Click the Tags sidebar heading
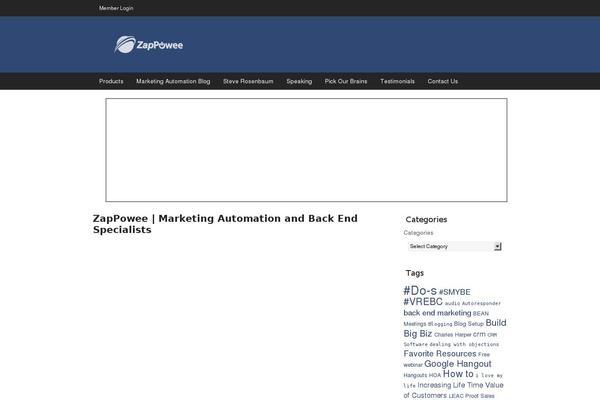 pos(415,273)
